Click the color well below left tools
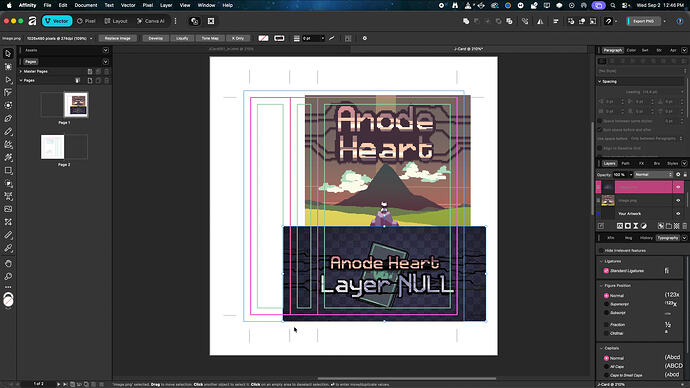 point(8,300)
